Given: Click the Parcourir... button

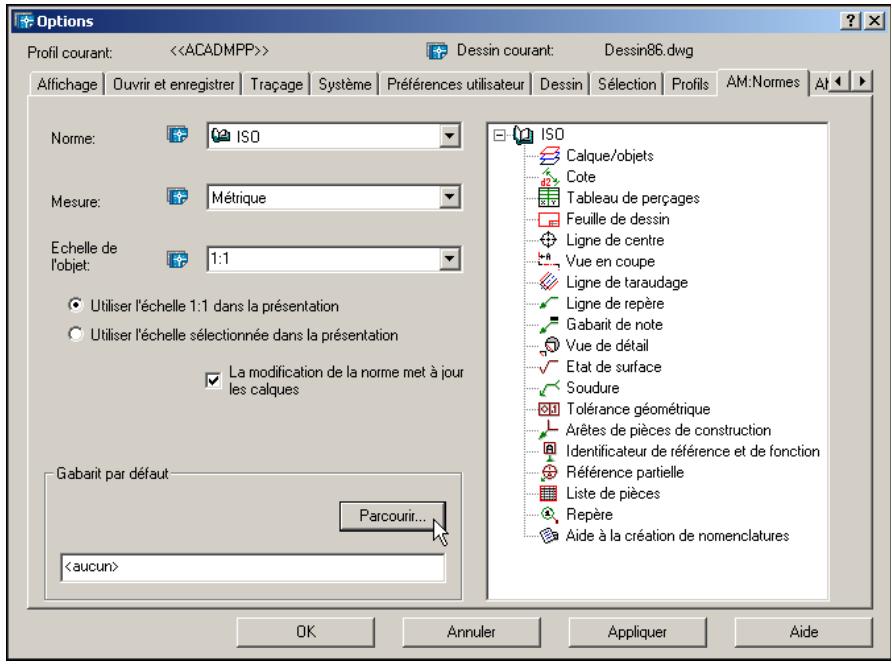Looking at the screenshot, I should click(393, 516).
